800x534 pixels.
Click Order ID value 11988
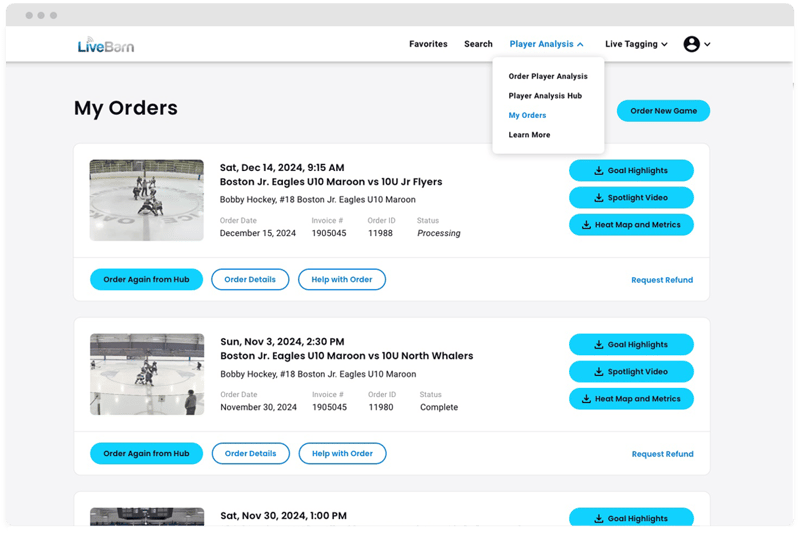click(380, 233)
